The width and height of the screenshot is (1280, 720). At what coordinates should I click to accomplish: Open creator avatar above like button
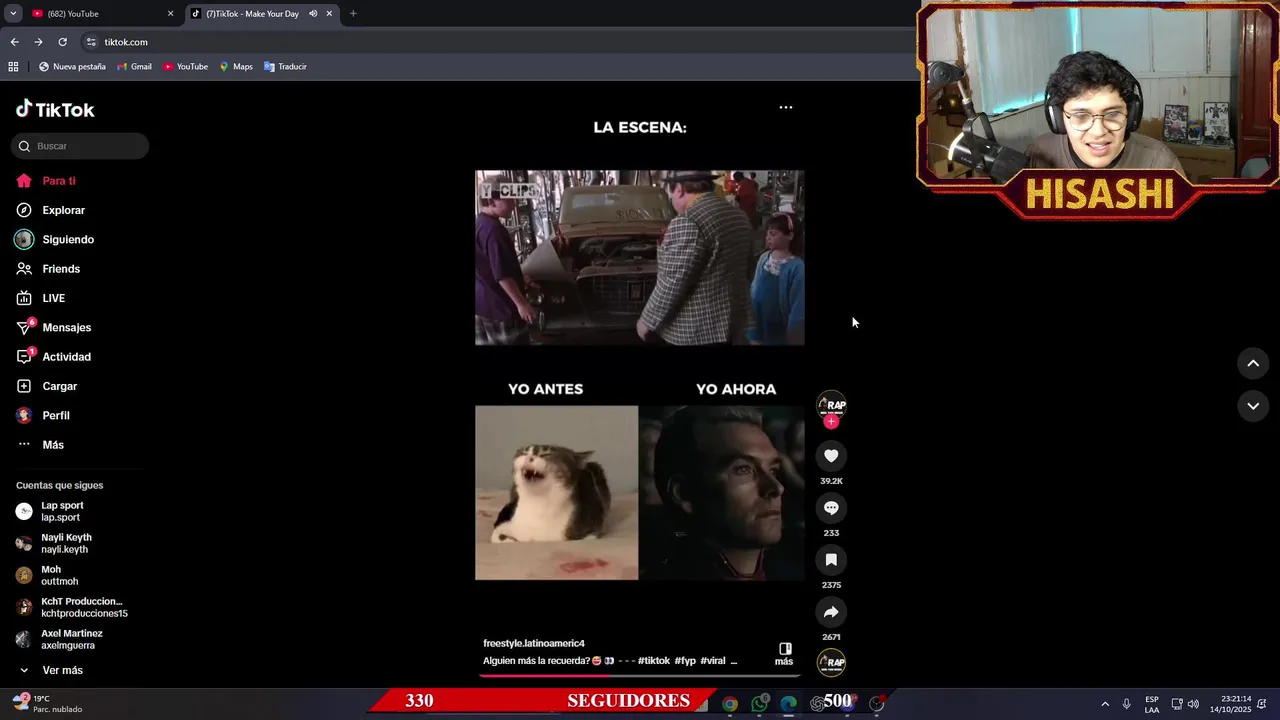[x=831, y=404]
